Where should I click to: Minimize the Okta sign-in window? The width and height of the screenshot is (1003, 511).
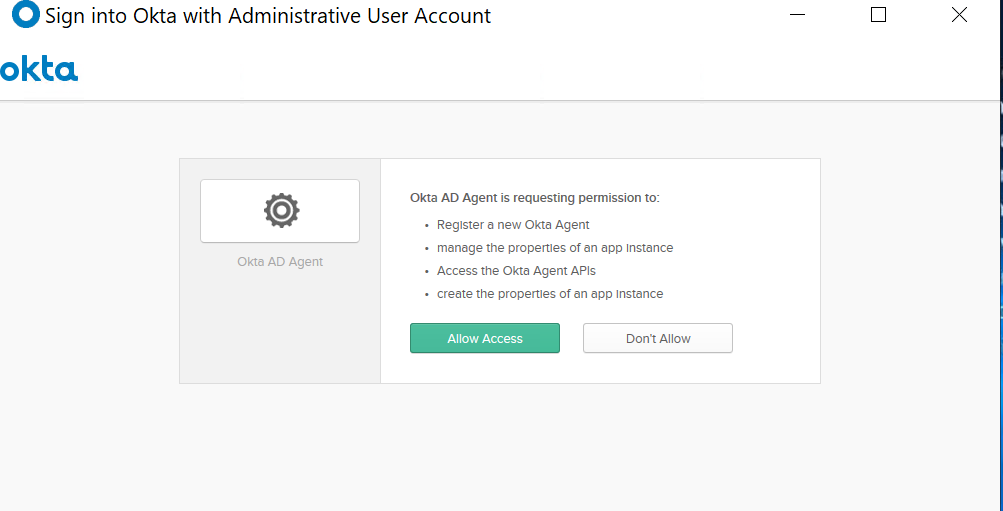(797, 15)
